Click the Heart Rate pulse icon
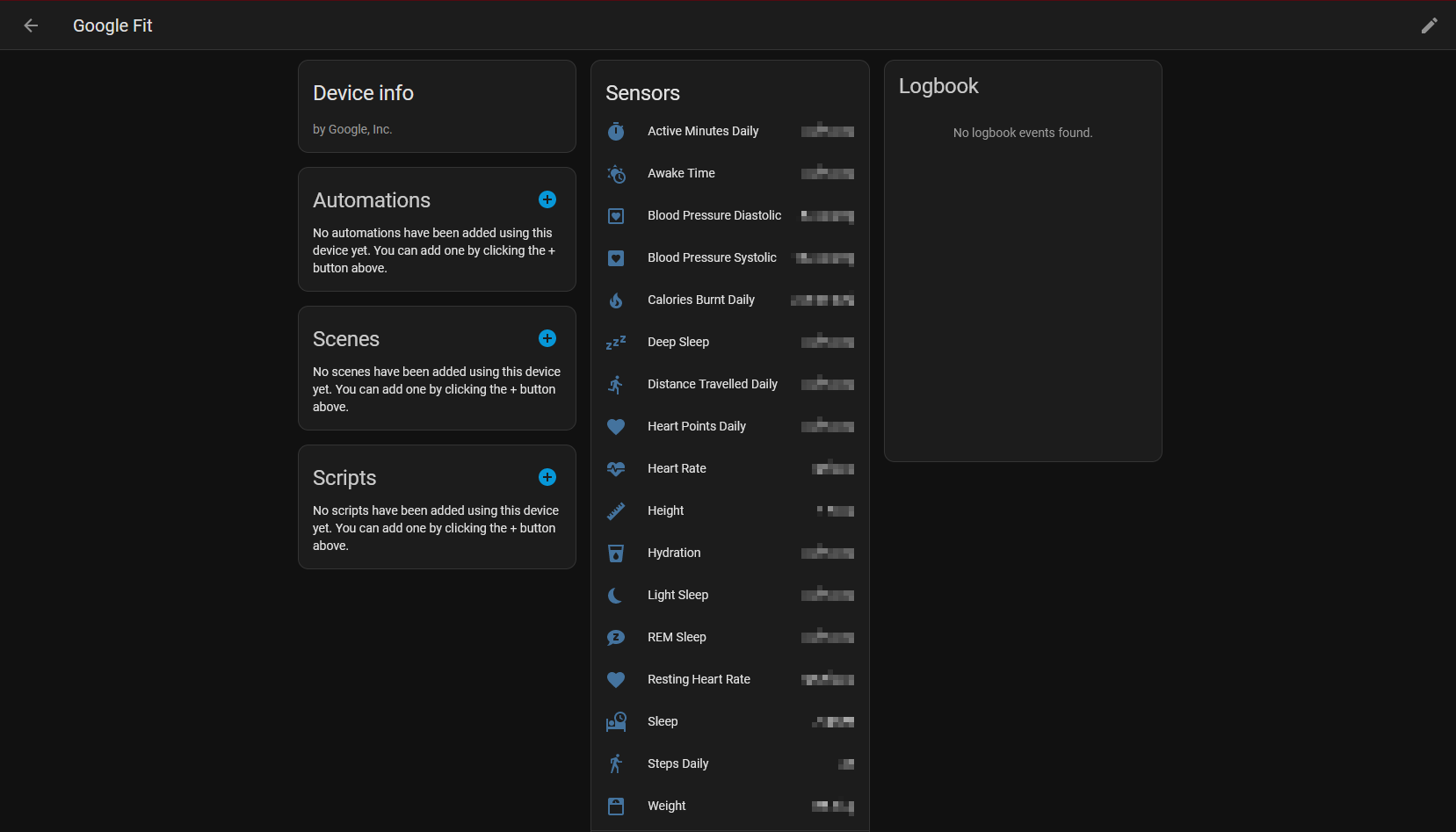 click(x=616, y=468)
